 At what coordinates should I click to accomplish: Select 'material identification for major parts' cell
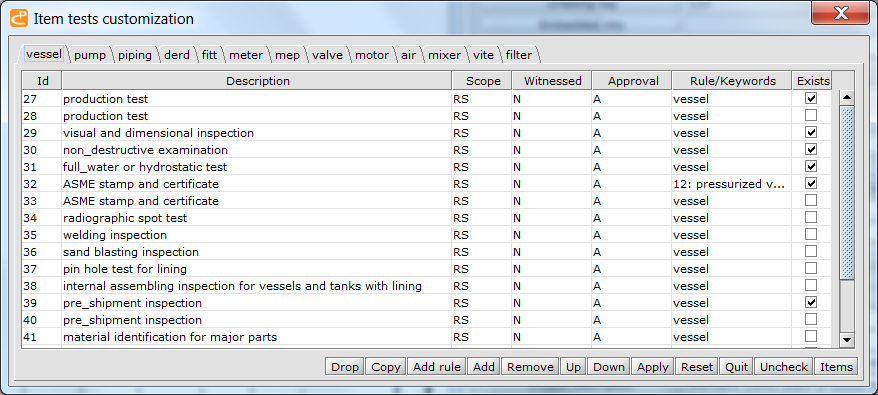(257, 337)
